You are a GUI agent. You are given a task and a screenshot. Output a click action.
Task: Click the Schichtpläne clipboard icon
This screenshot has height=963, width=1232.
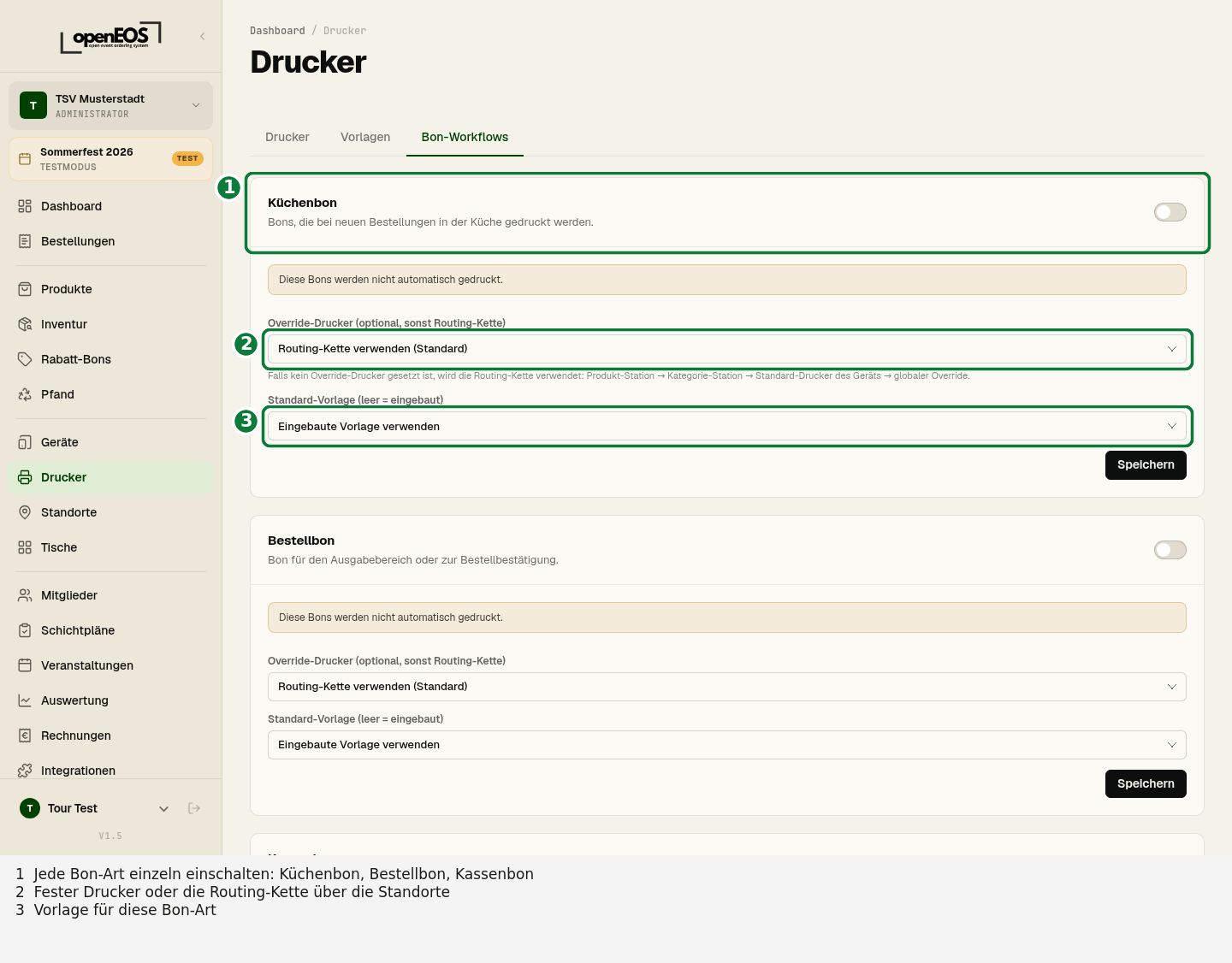pyautogui.click(x=25, y=630)
